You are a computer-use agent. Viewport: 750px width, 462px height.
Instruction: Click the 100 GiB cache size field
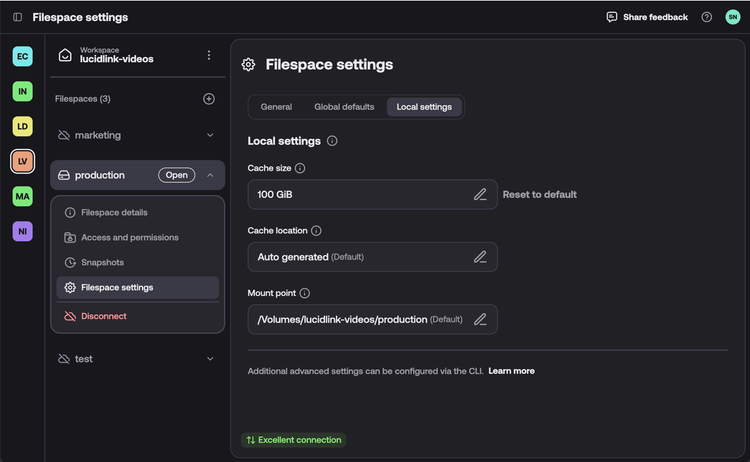pos(373,194)
